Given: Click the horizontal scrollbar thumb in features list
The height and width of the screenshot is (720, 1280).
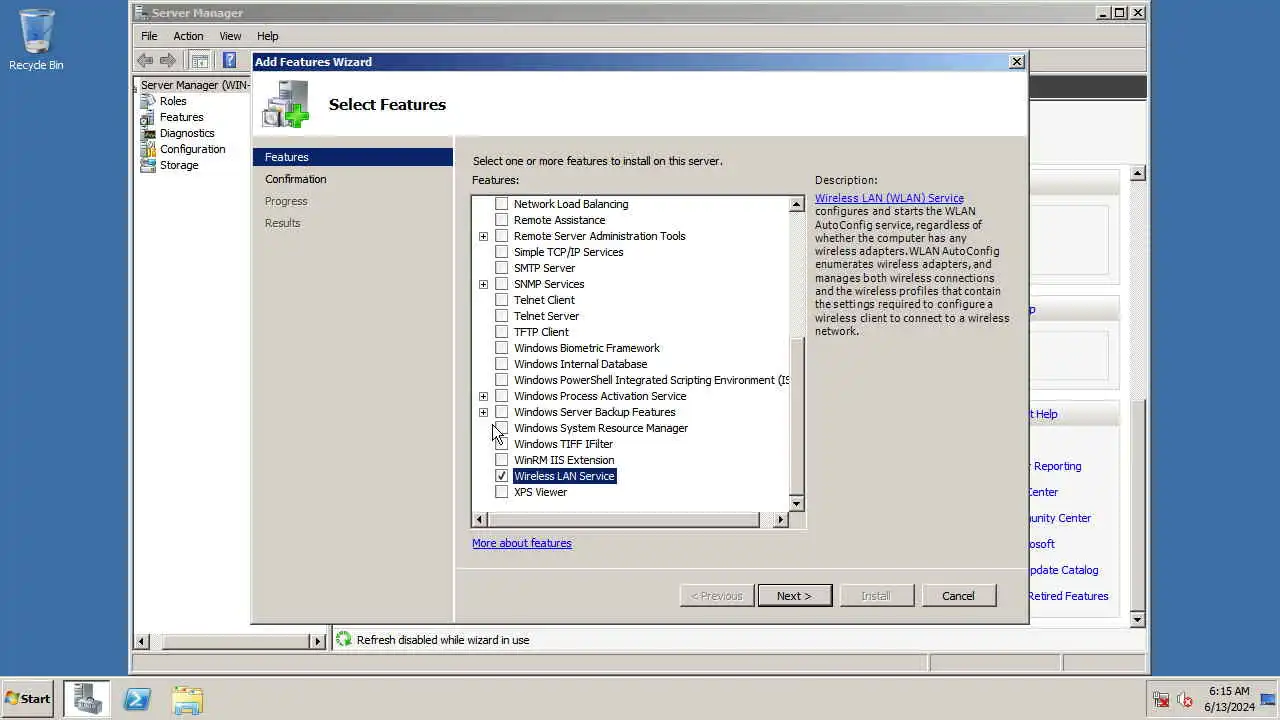Looking at the screenshot, I should pyautogui.click(x=624, y=519).
